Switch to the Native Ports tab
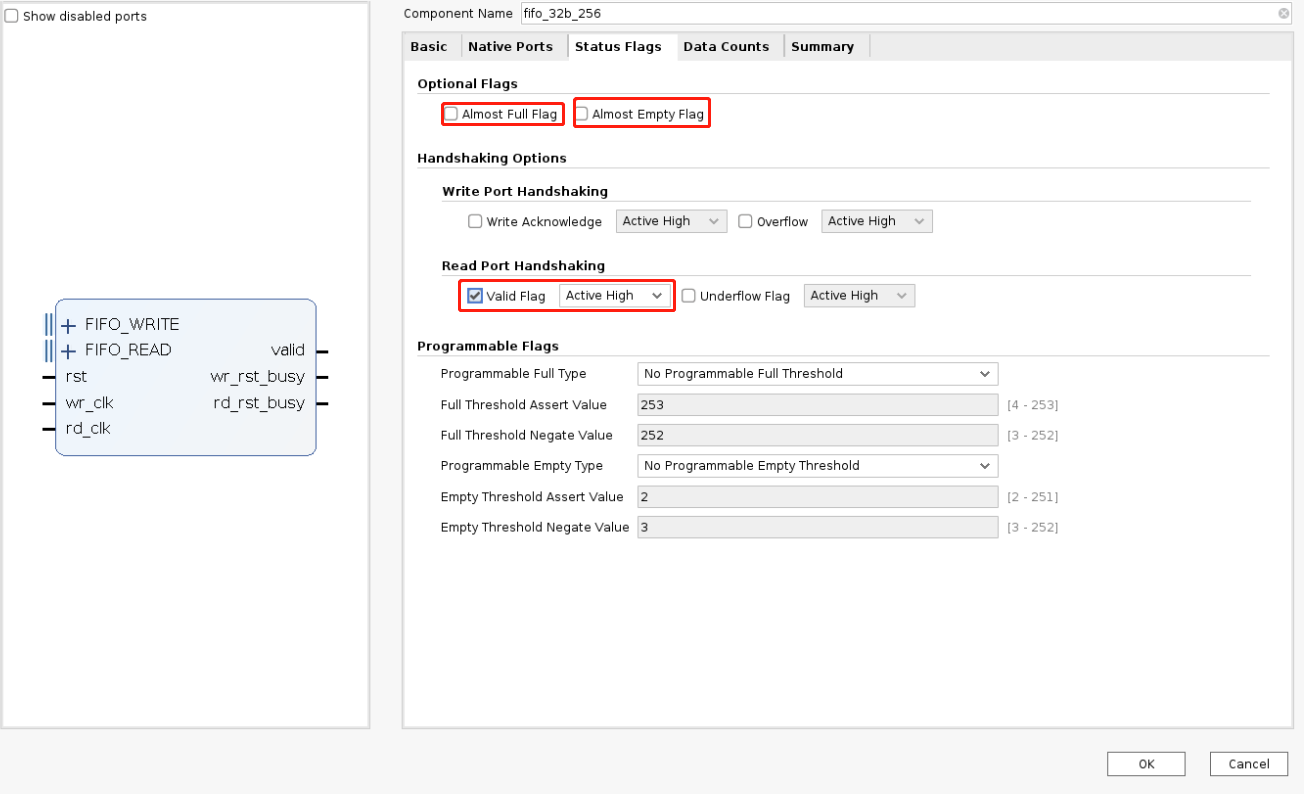 point(511,46)
